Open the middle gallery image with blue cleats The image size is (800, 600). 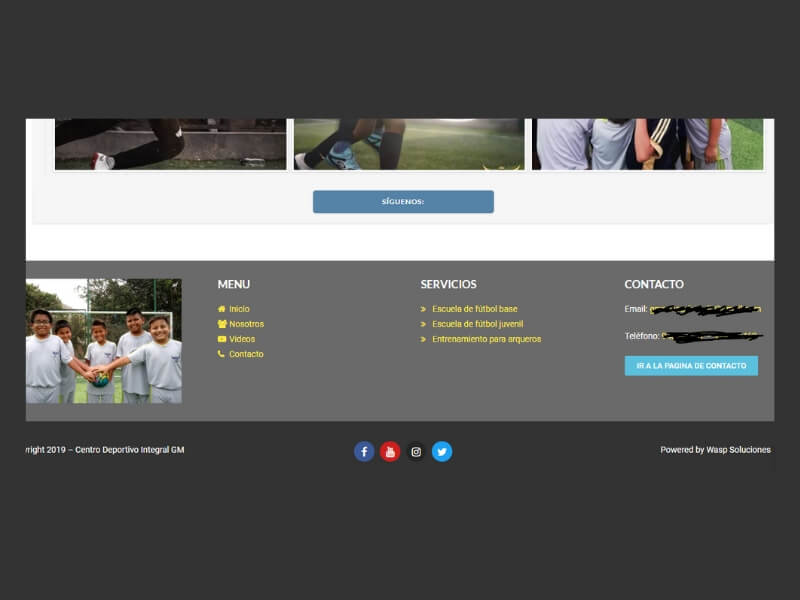pos(409,144)
